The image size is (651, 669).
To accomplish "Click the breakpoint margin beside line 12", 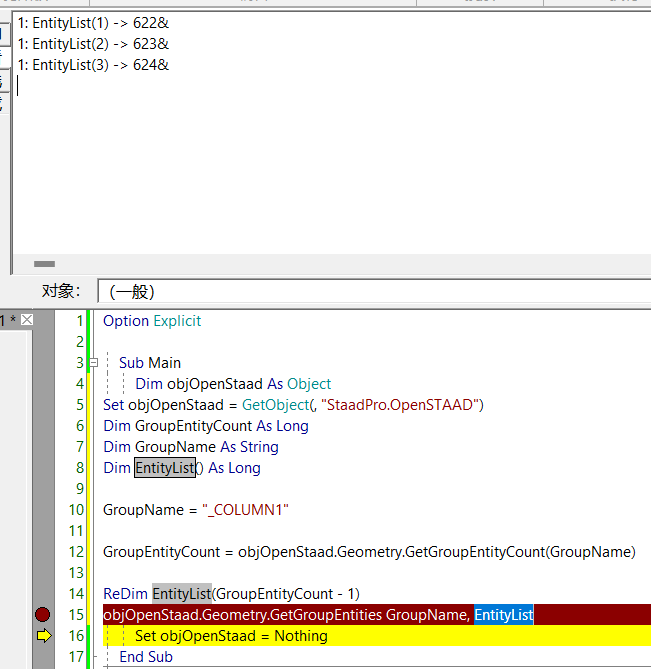I will click(42, 552).
